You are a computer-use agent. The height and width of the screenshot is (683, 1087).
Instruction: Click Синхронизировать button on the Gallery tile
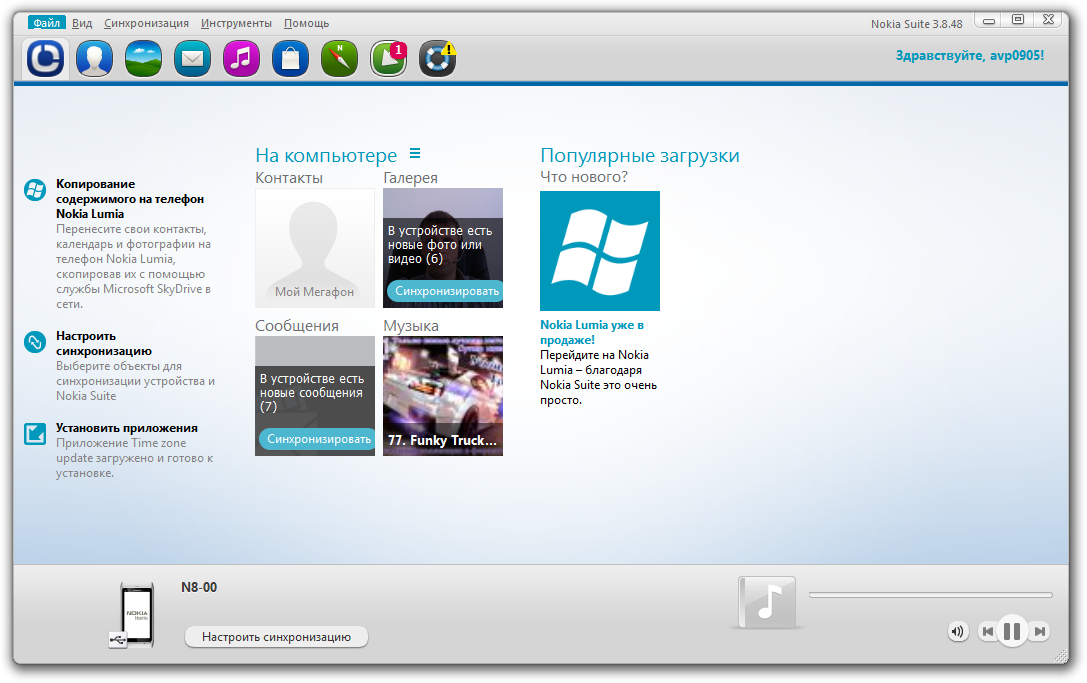coord(445,291)
